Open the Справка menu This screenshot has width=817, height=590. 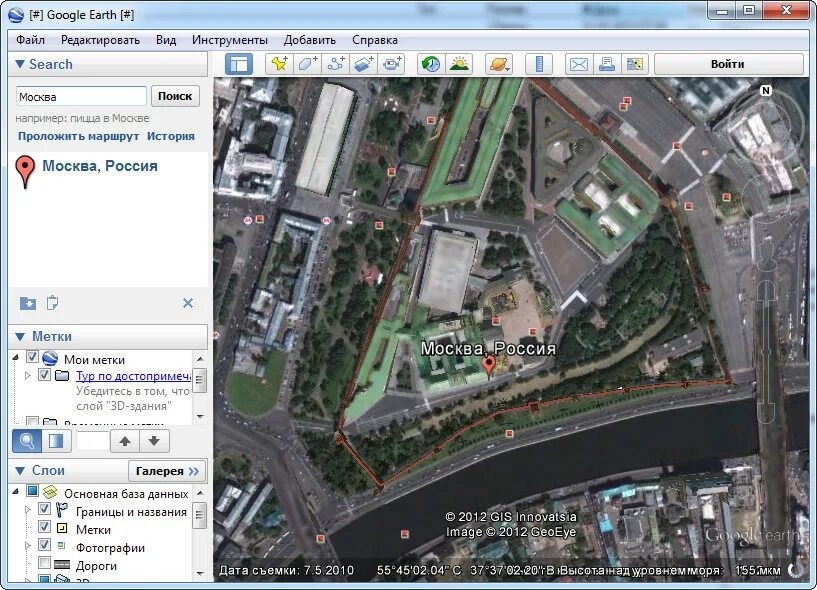tap(375, 40)
